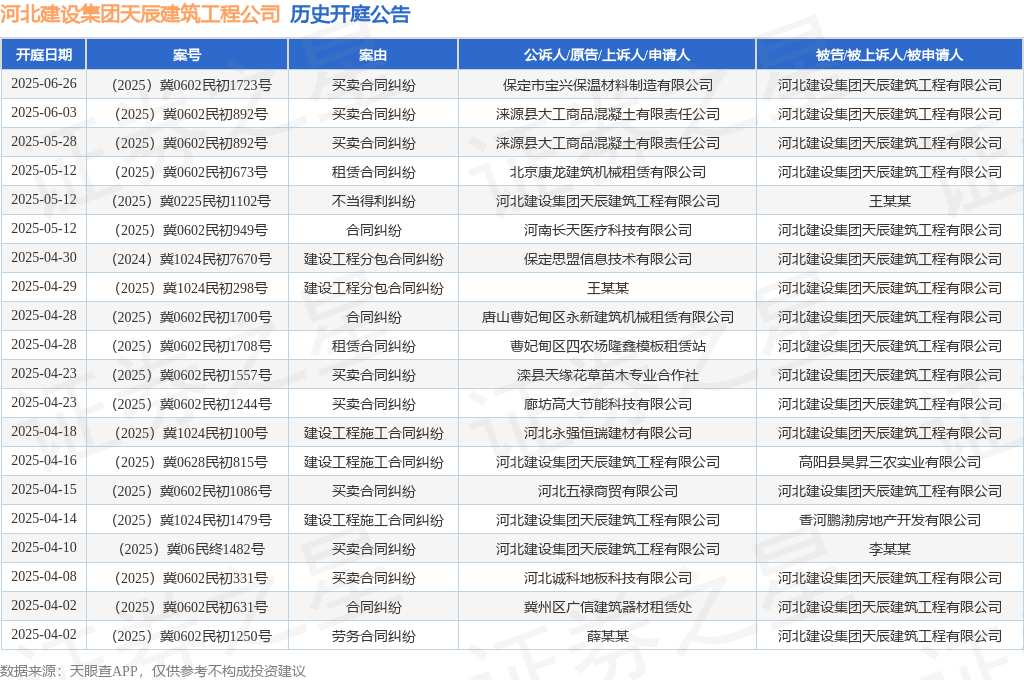Click plaintiff 河南长天医疗科技有限公司
This screenshot has width=1024, height=680.
tap(607, 230)
